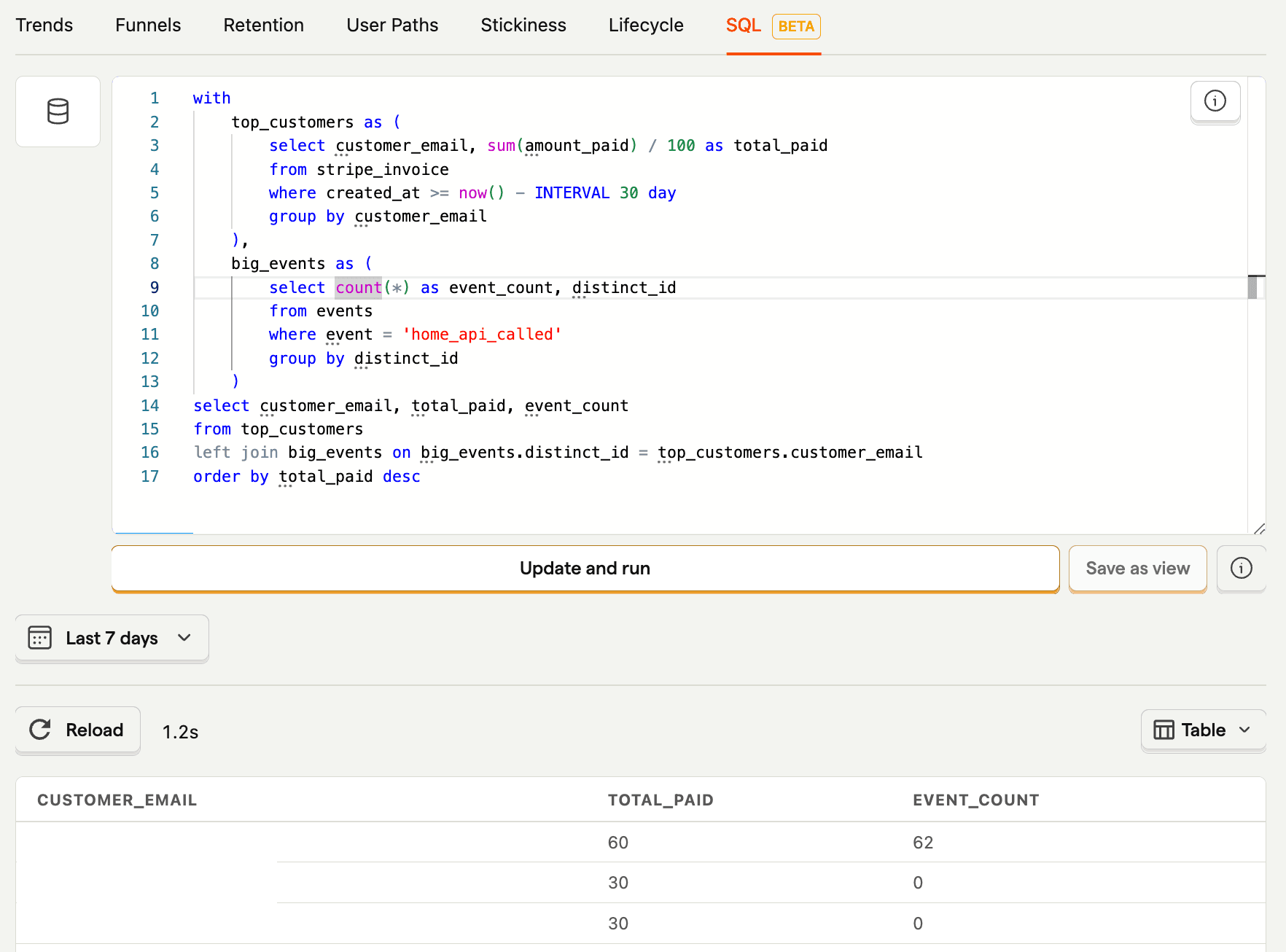Screen dimensions: 1286x952
Task: Sort by CUSTOMER_EMAIL column header
Action: click(x=117, y=800)
